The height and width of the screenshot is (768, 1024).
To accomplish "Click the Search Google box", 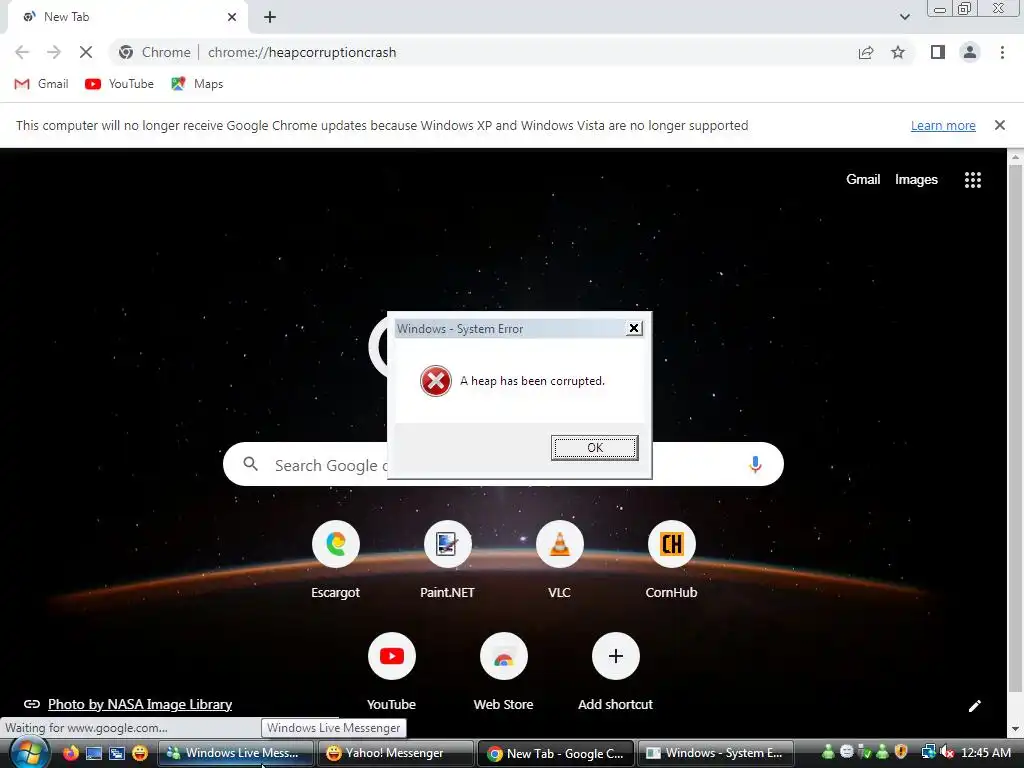I will (x=503, y=464).
